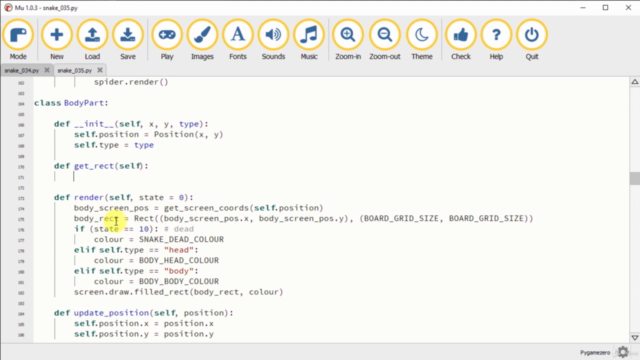
Task: Open Mu Help
Action: pos(496,40)
